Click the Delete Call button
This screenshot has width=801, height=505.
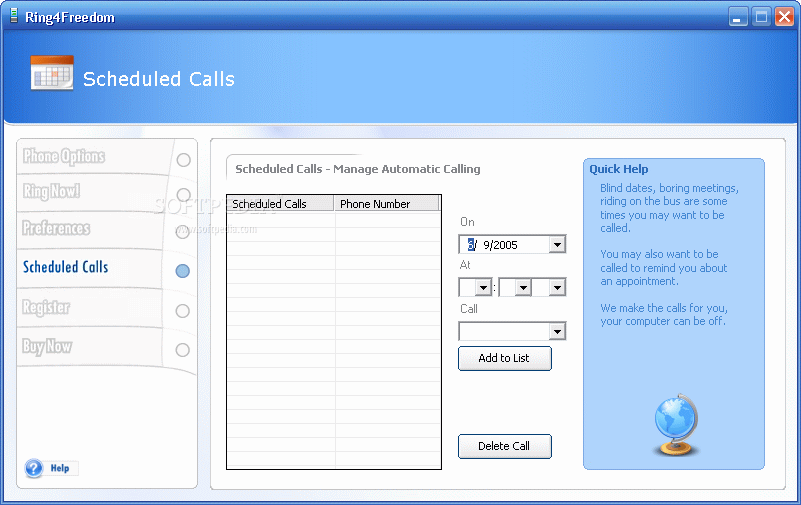tap(505, 446)
